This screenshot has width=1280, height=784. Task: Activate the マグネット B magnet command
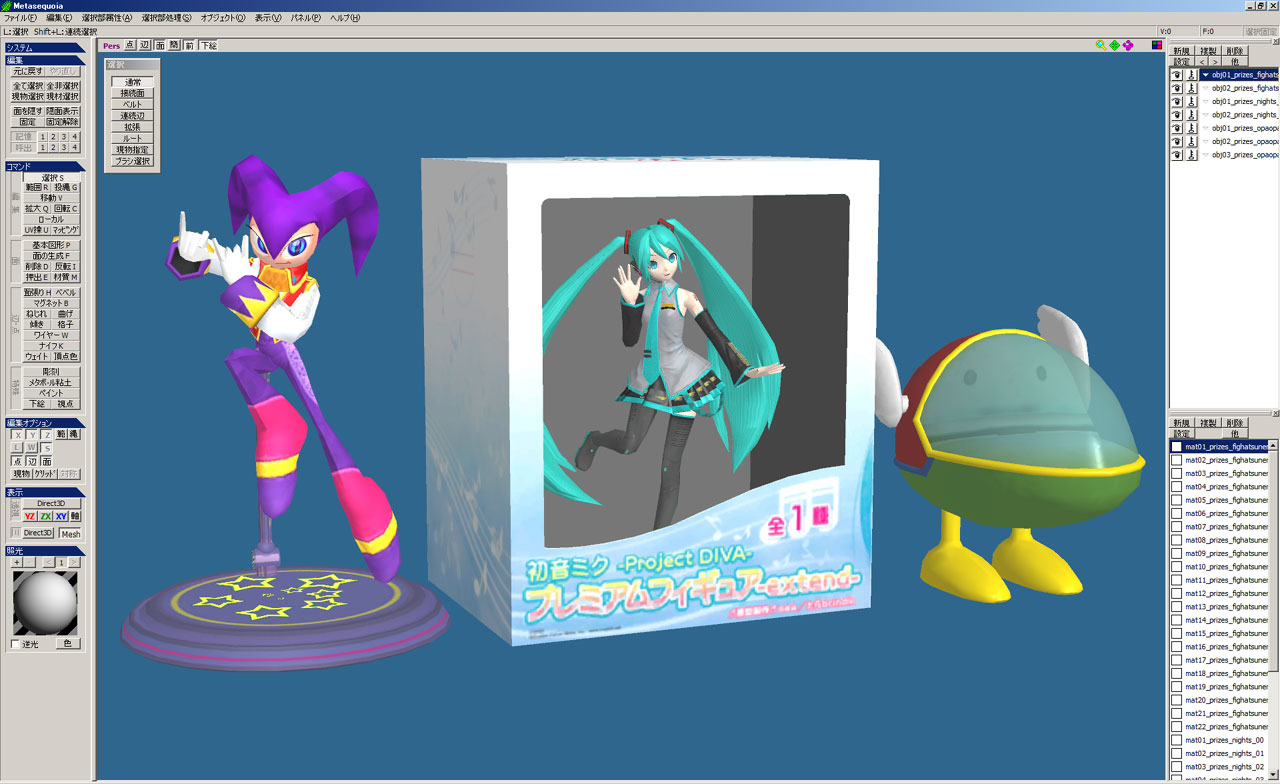[x=53, y=303]
